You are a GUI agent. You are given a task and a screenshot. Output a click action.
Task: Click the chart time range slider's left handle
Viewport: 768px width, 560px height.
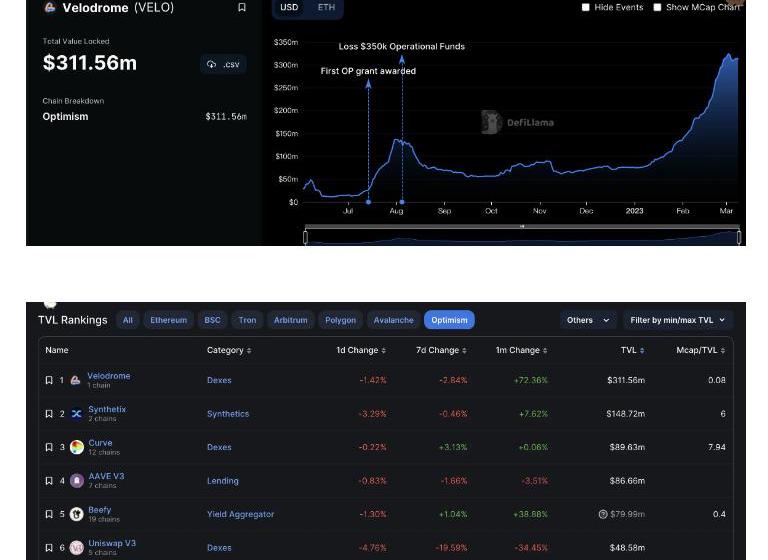point(305,237)
